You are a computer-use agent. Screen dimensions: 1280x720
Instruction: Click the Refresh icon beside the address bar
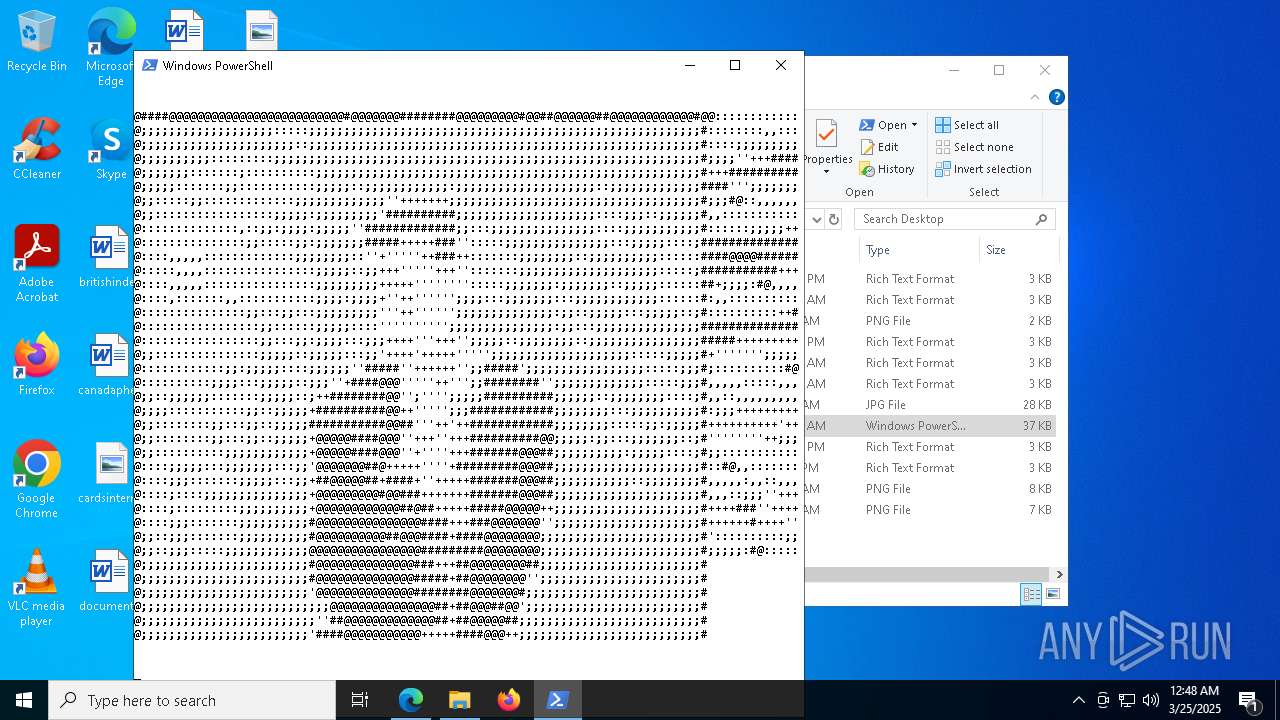point(834,219)
